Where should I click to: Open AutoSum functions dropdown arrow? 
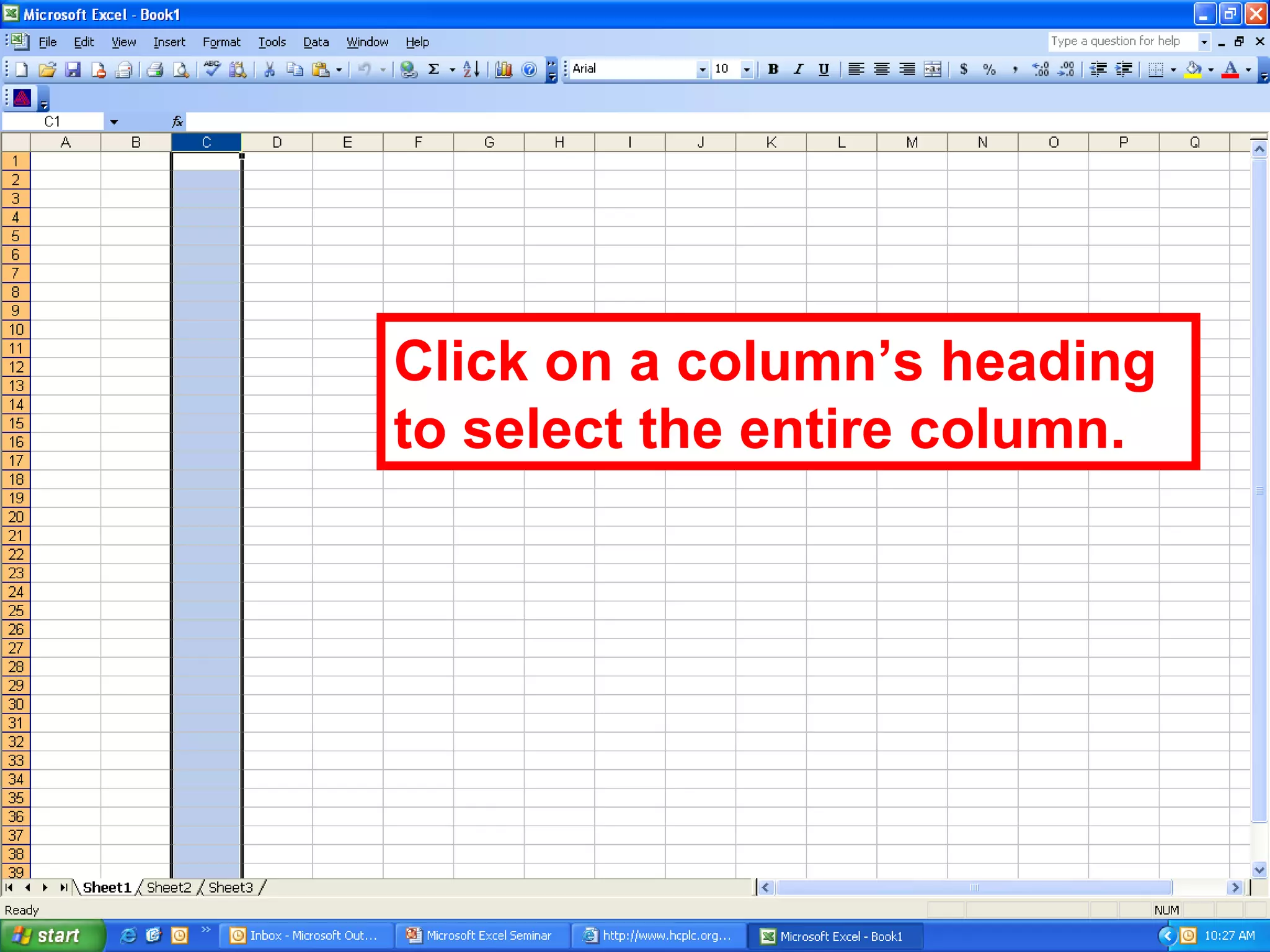click(x=451, y=69)
